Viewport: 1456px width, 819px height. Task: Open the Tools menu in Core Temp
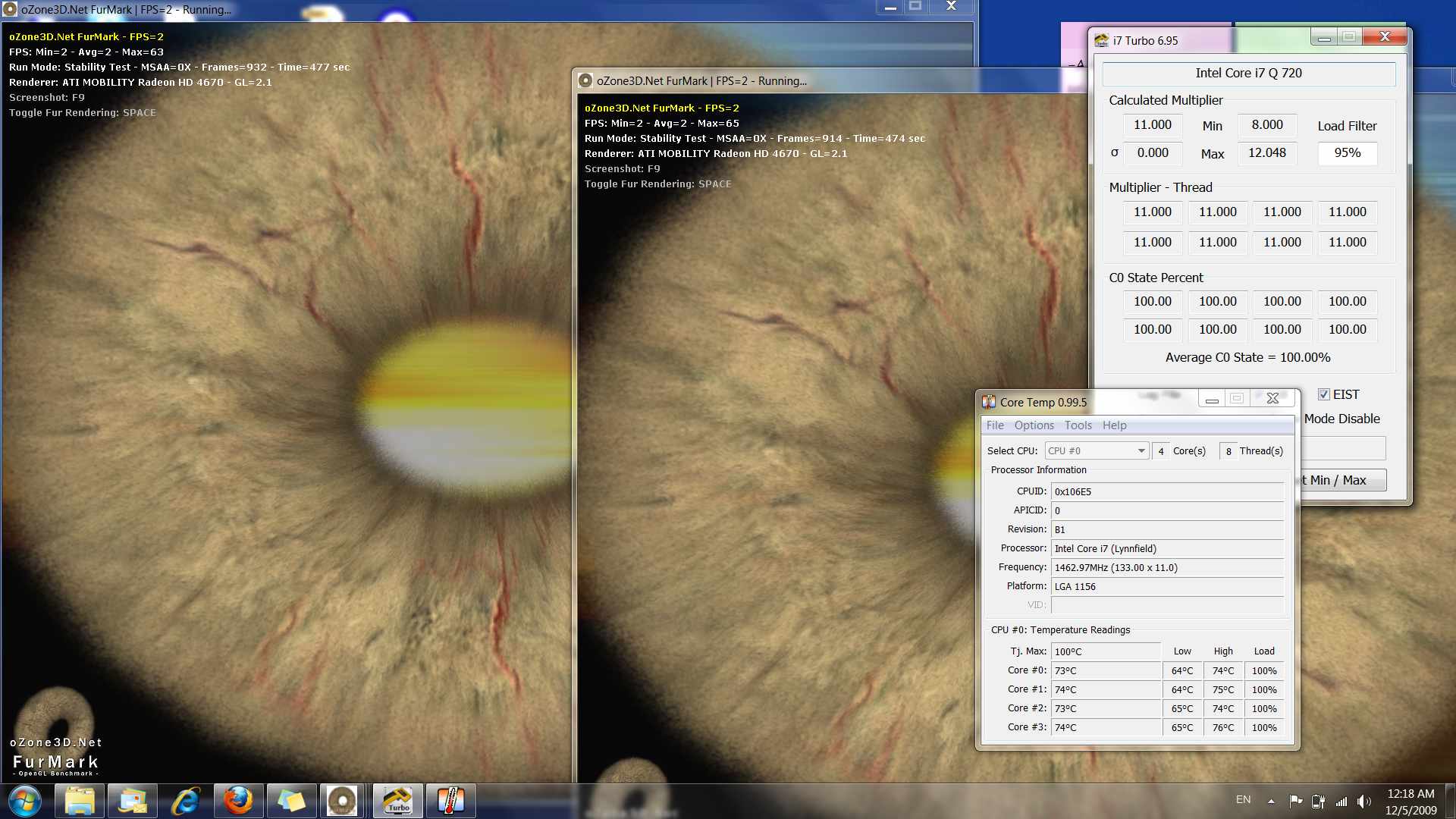tap(1078, 425)
